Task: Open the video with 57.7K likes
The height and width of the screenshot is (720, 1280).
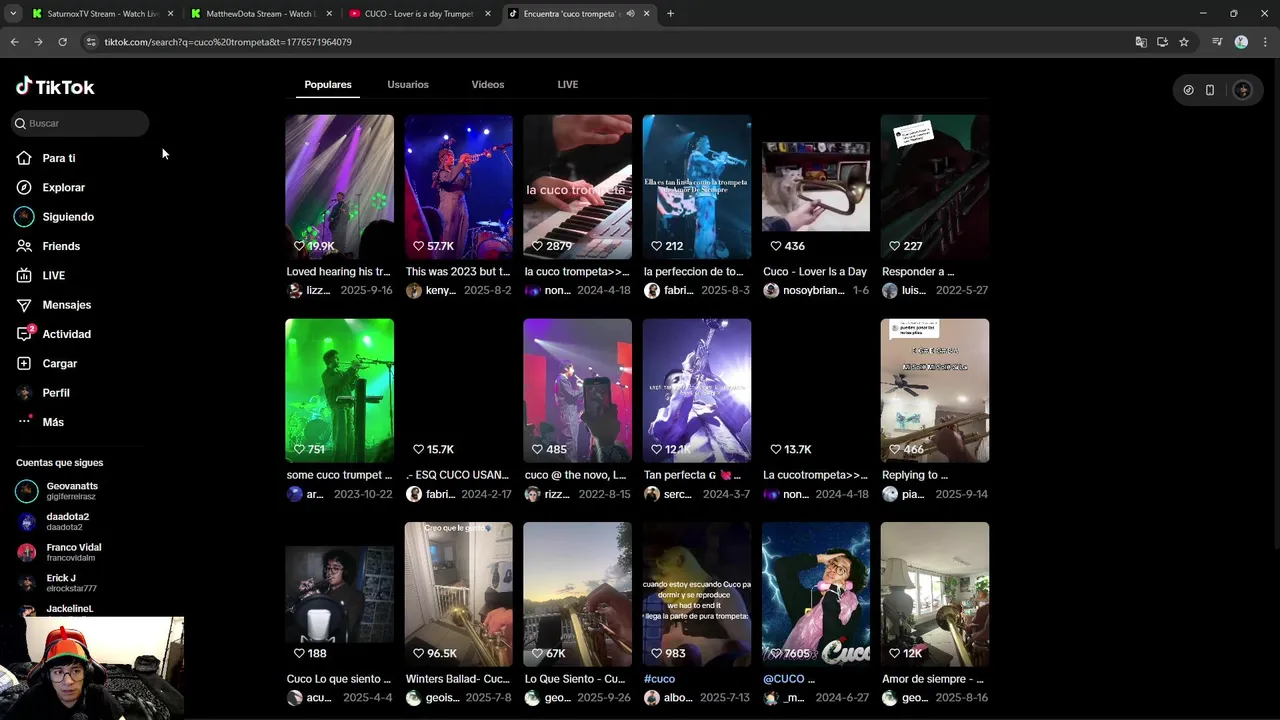Action: 458,187
